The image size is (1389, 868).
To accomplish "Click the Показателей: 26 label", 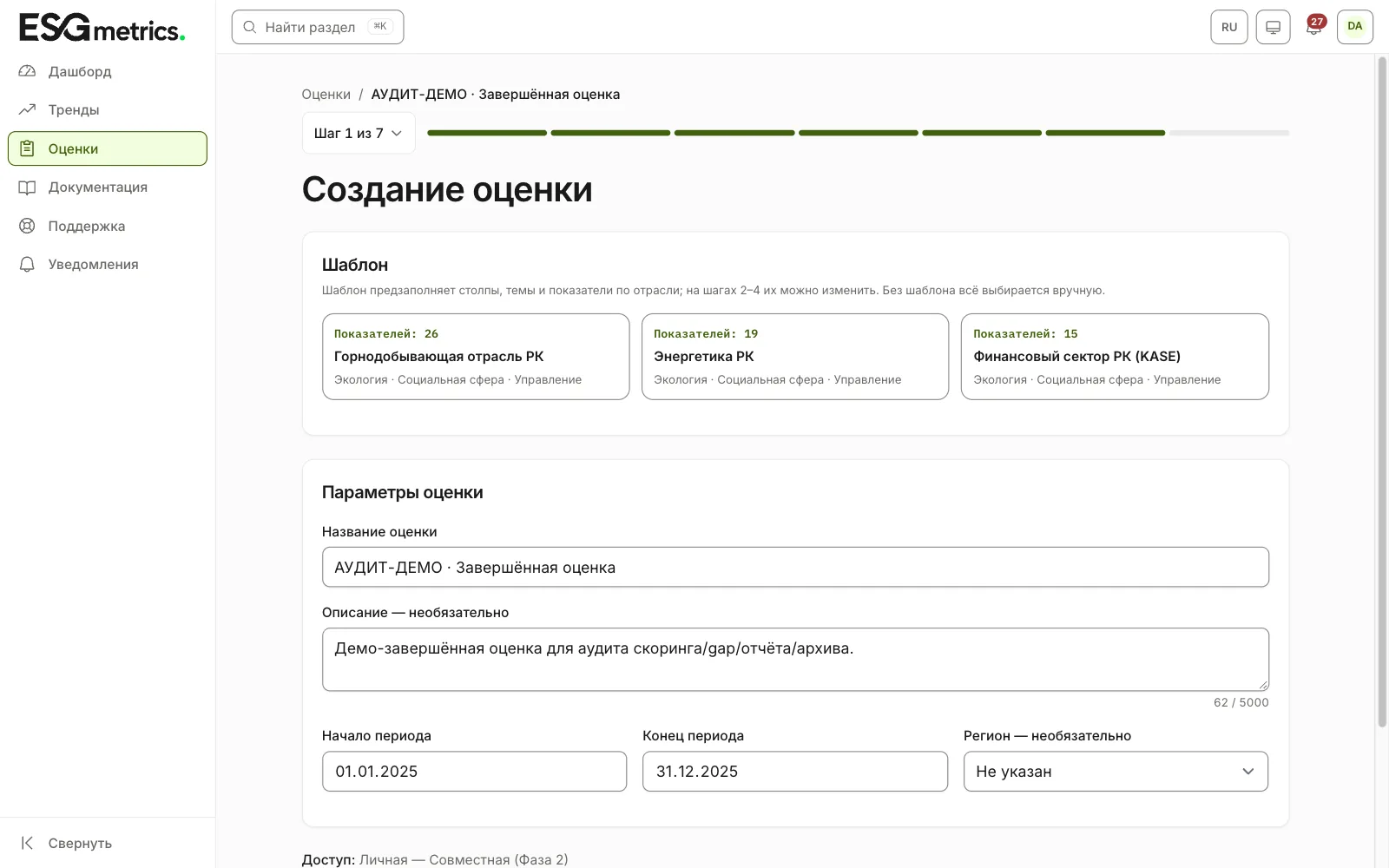I will click(386, 334).
